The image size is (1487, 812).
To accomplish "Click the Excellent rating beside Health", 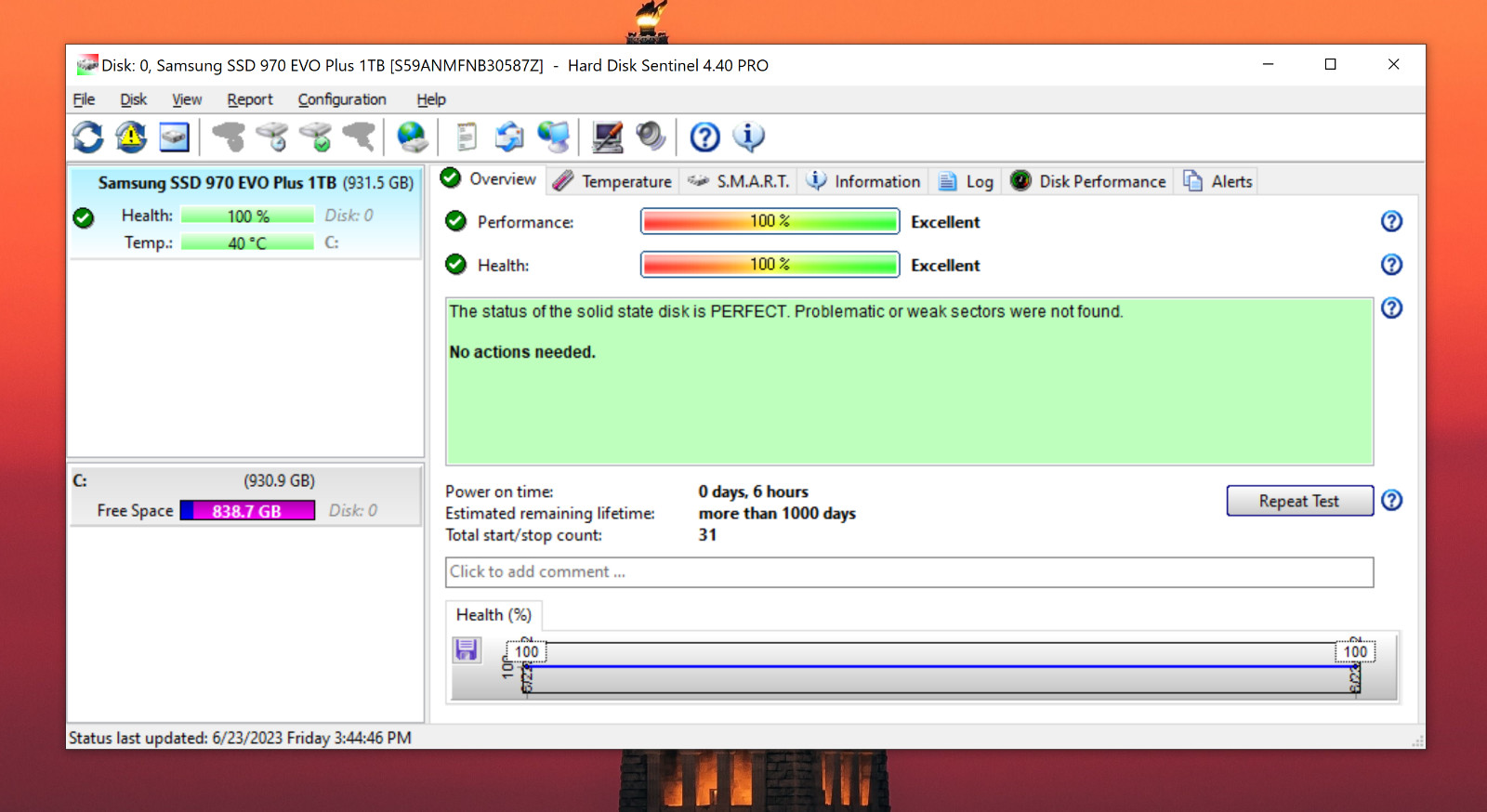I will pyautogui.click(x=945, y=266).
